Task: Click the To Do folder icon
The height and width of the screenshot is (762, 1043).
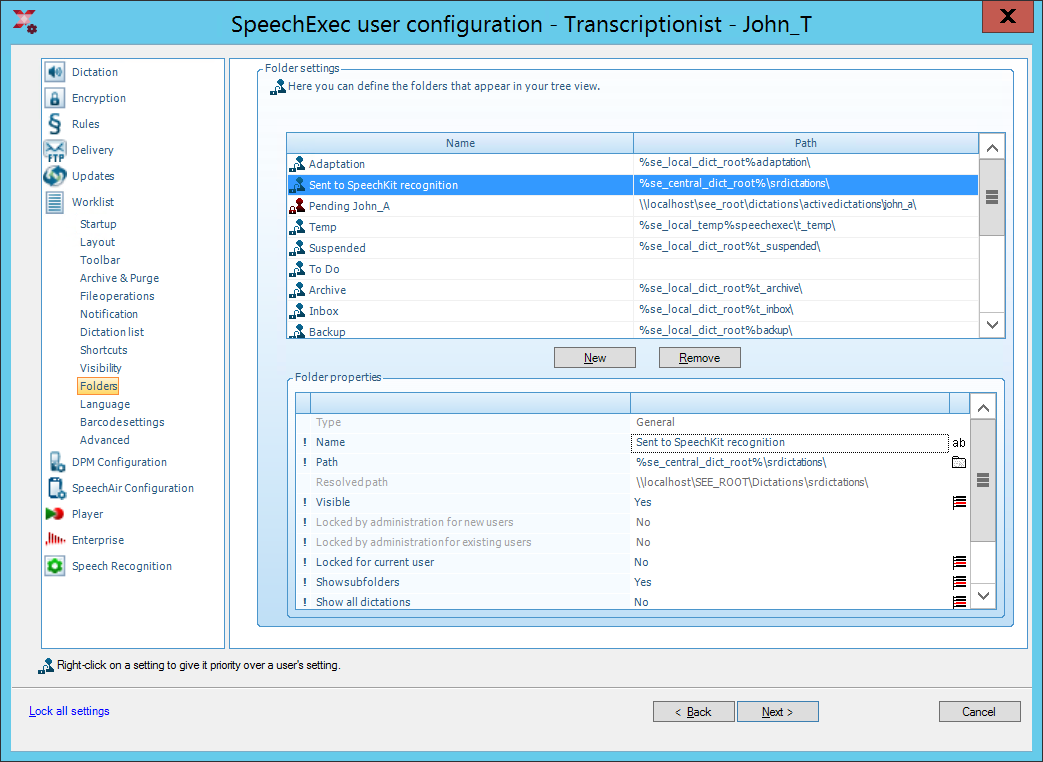Action: (x=297, y=269)
